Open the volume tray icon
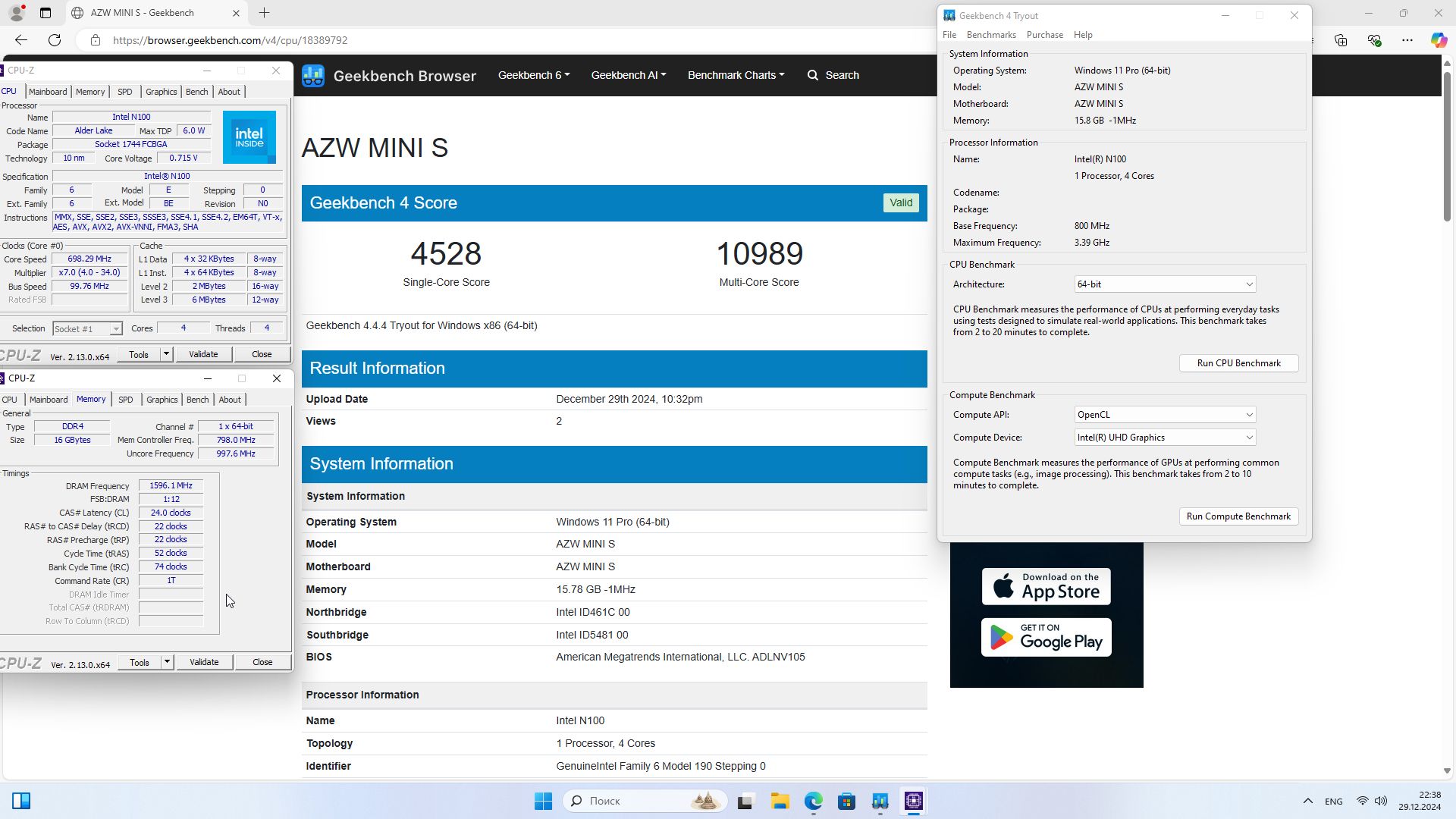The image size is (1456, 819). [x=1381, y=801]
